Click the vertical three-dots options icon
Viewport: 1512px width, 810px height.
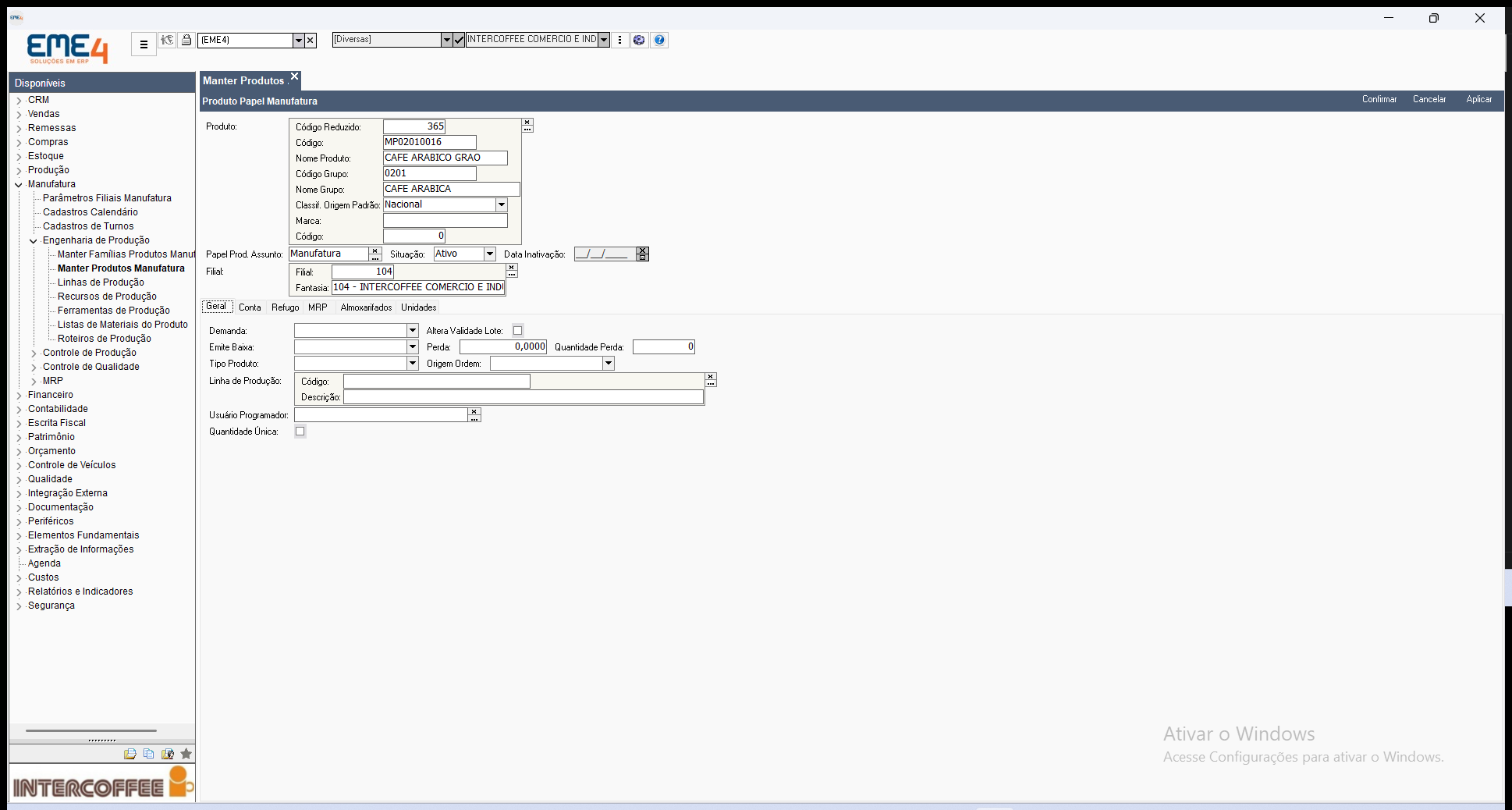tap(620, 40)
